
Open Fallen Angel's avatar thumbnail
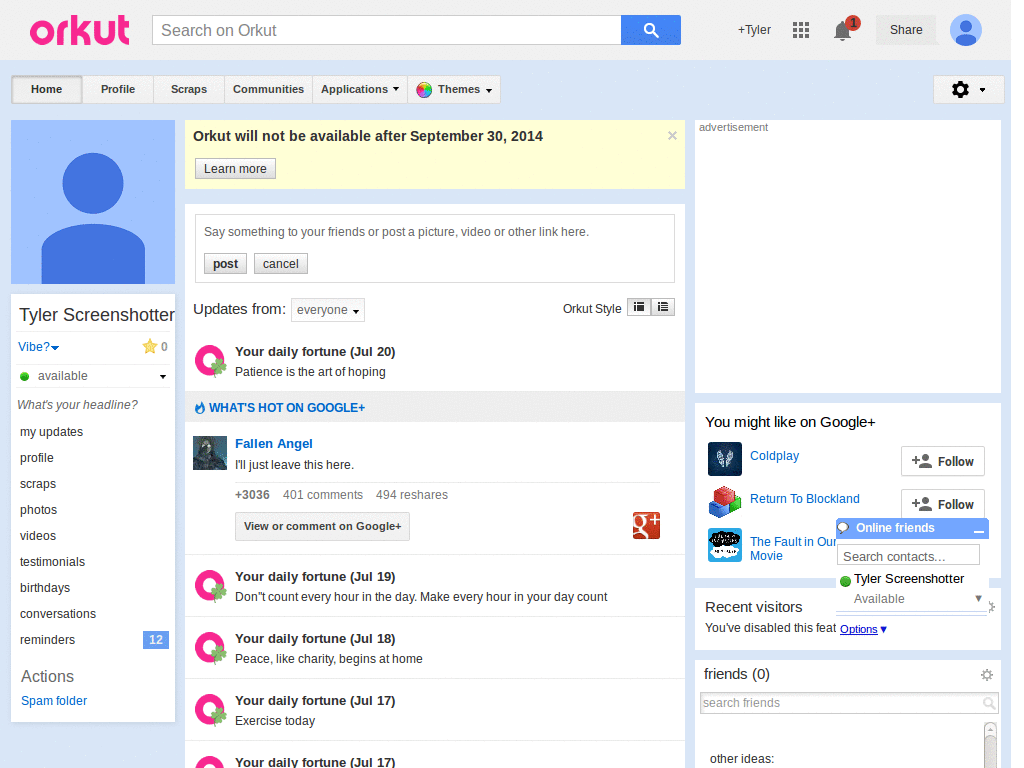click(x=210, y=453)
